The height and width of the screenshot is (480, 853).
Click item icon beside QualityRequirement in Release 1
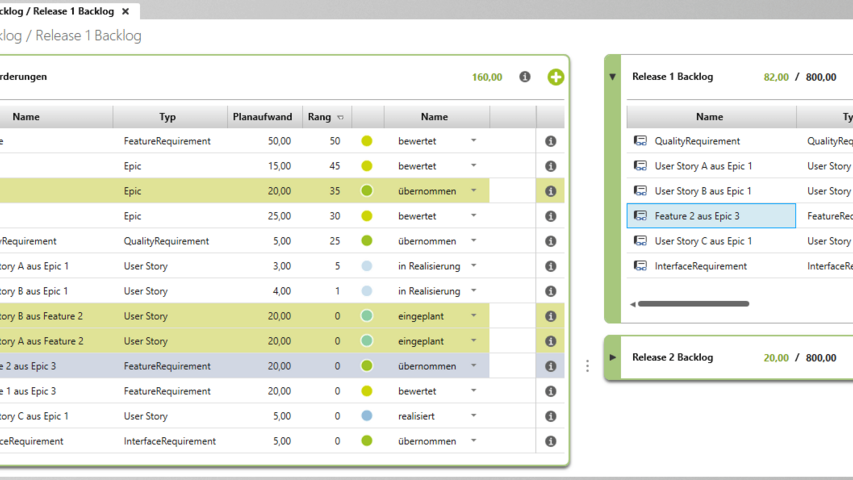pos(641,141)
